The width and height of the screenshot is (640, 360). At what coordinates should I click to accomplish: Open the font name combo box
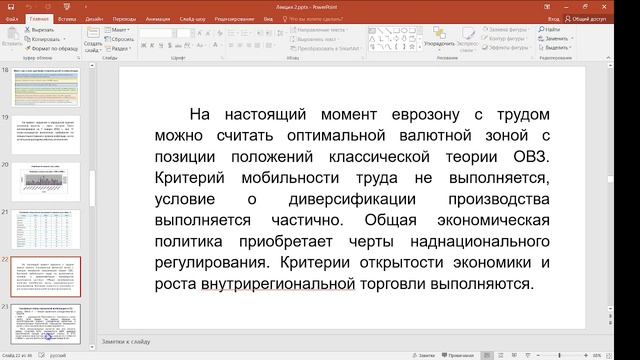coord(158,33)
